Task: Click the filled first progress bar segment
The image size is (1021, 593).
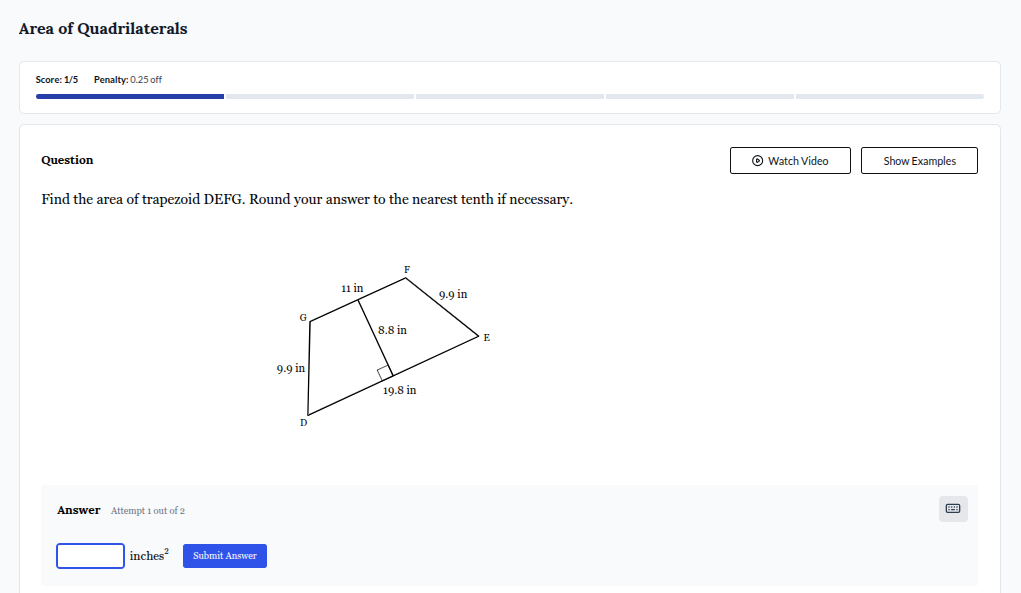Action: click(x=130, y=96)
